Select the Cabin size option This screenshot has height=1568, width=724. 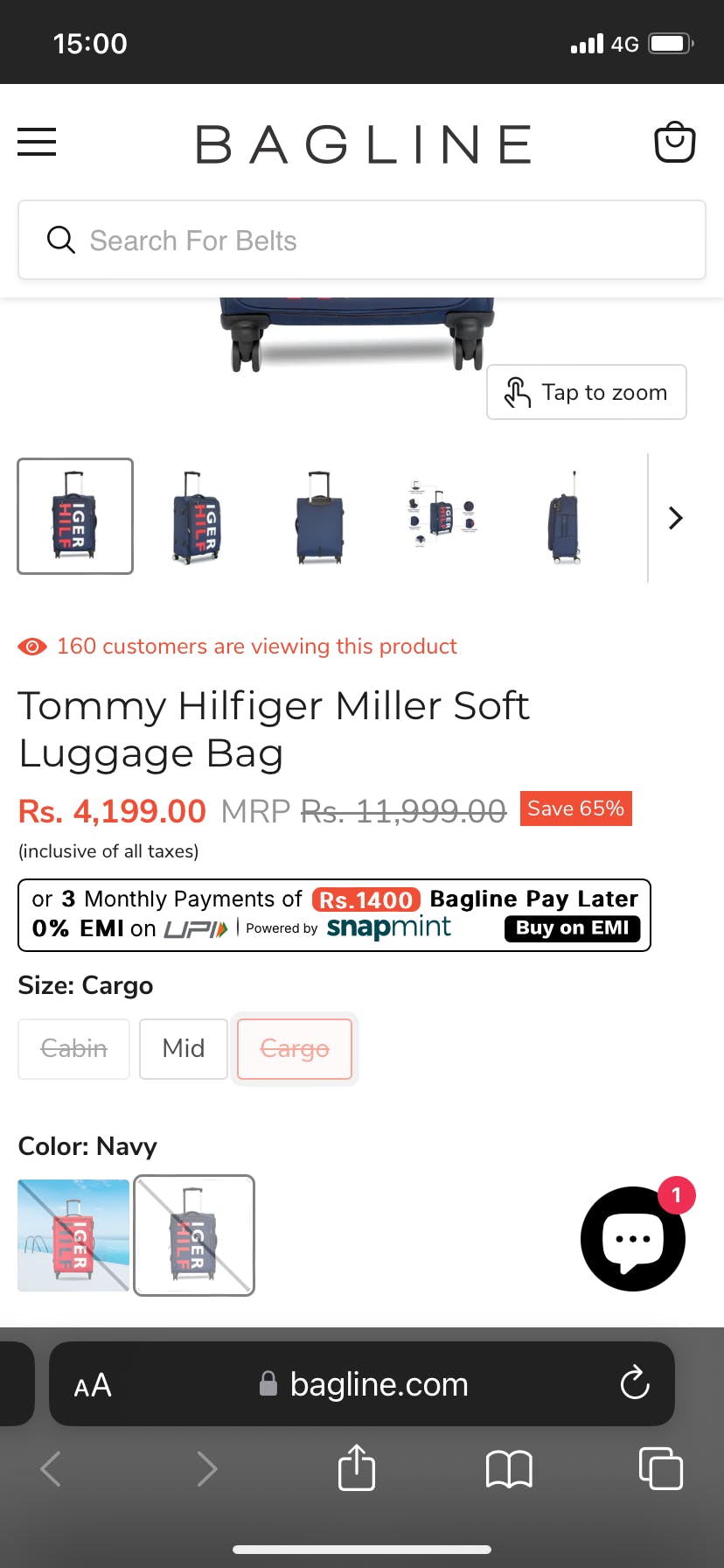click(x=74, y=1048)
